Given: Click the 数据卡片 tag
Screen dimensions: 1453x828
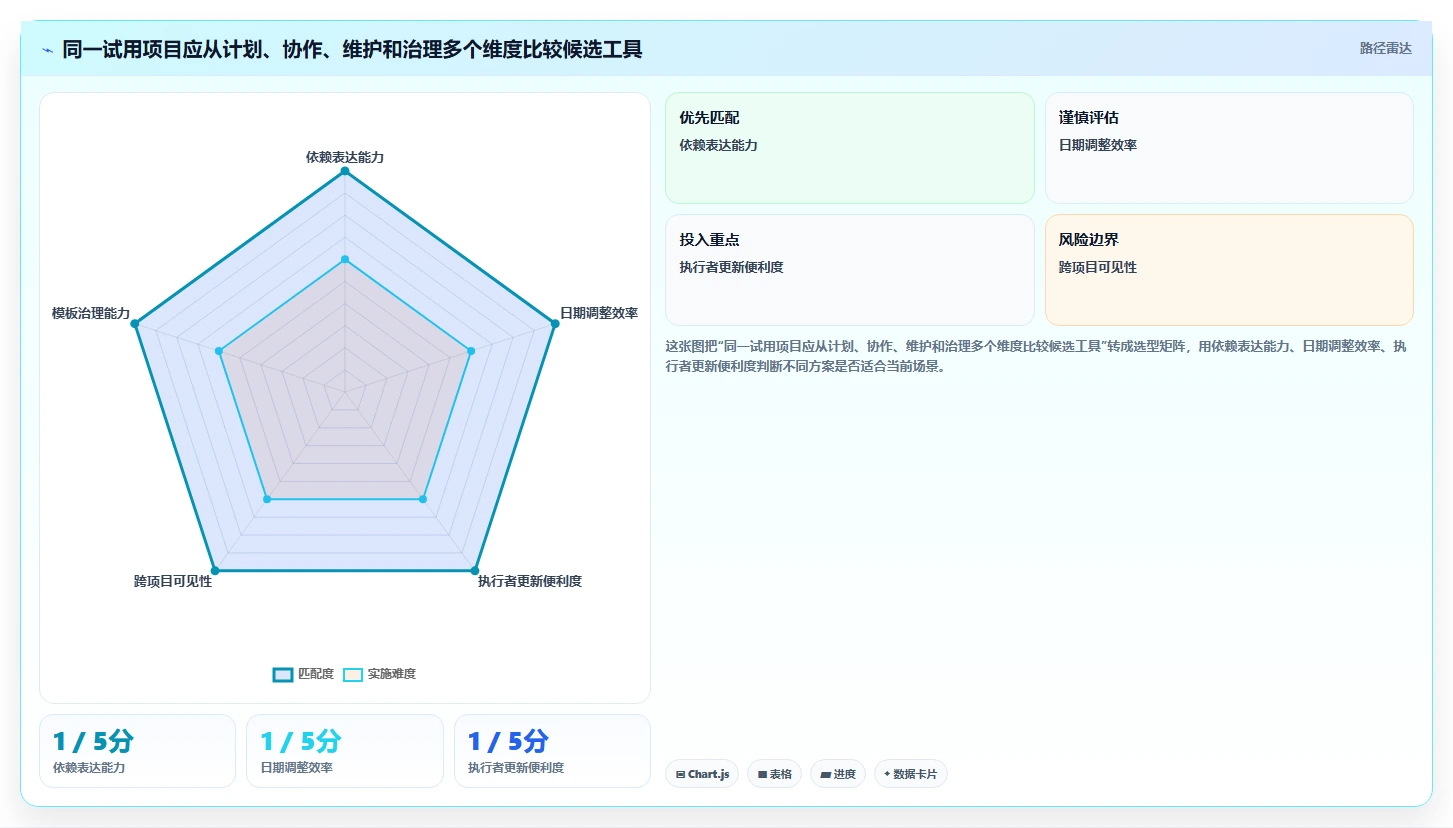Looking at the screenshot, I should 911,774.
